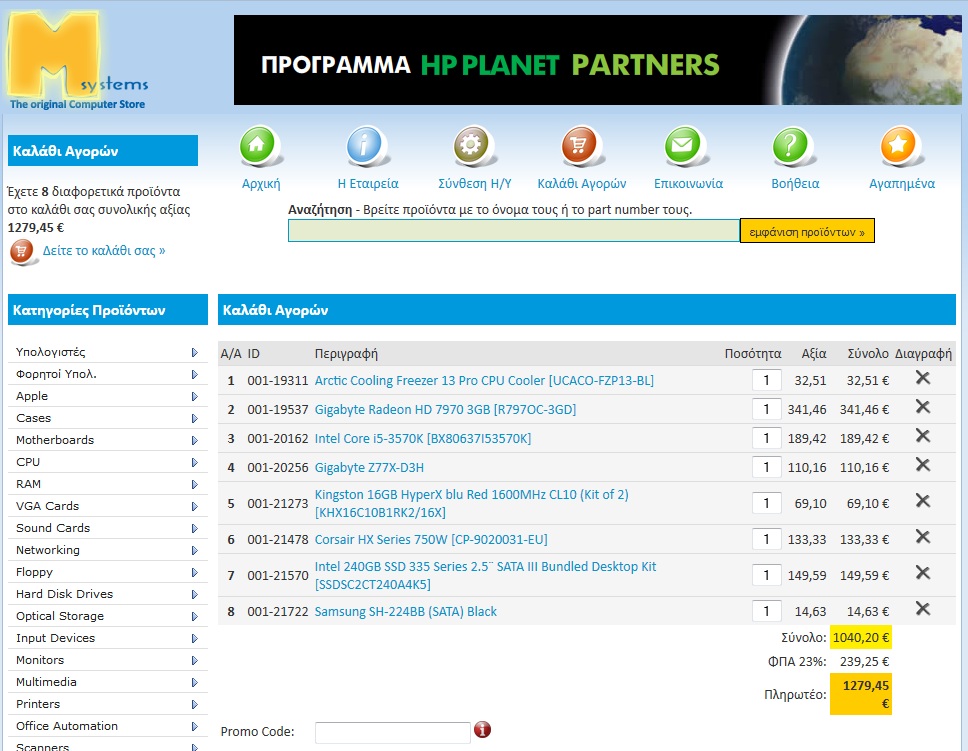Remove Gigabyte Radeon HD 7970 from cart
This screenshot has width=968, height=751.
click(922, 407)
